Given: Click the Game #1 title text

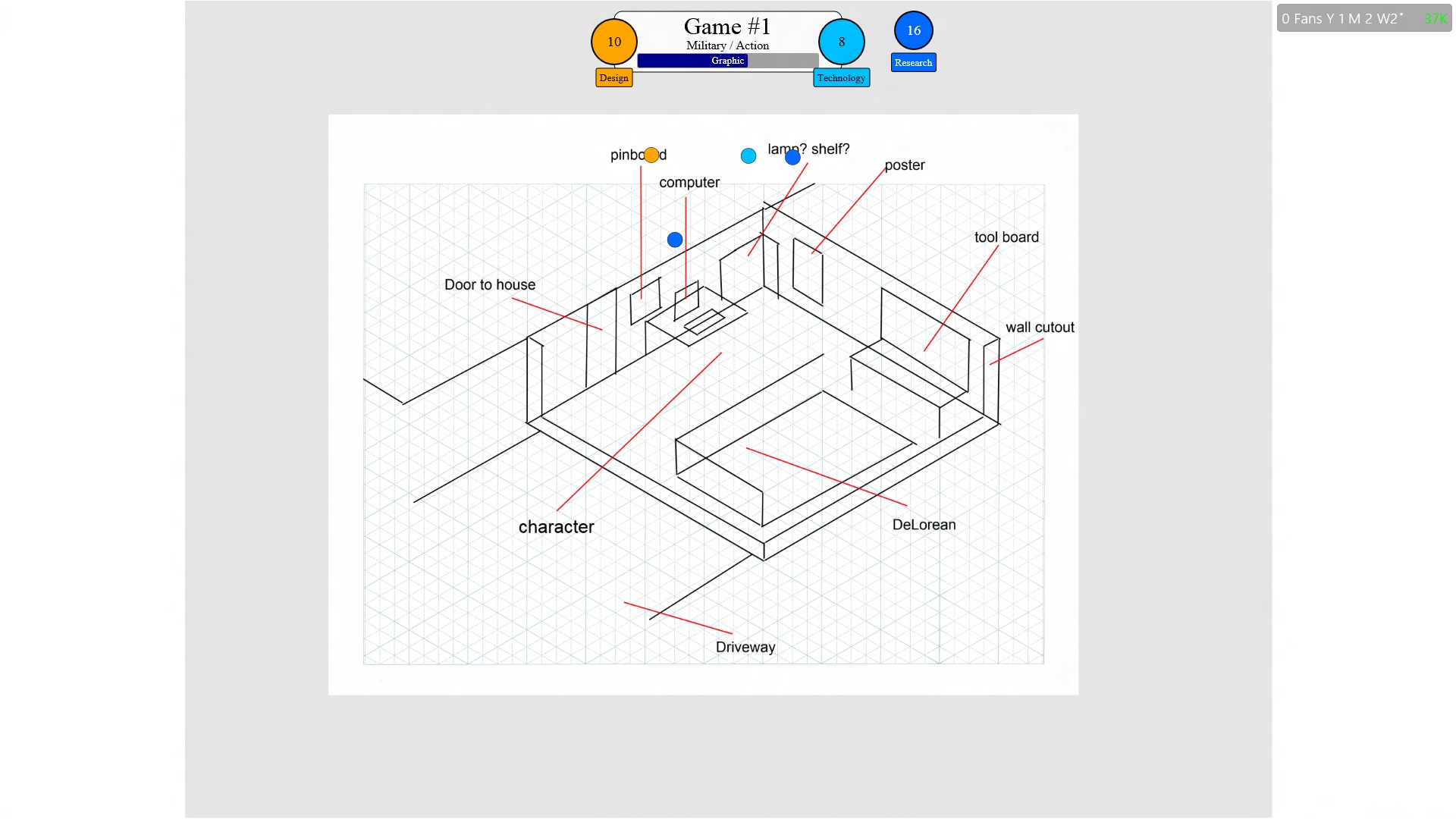Looking at the screenshot, I should [x=726, y=27].
